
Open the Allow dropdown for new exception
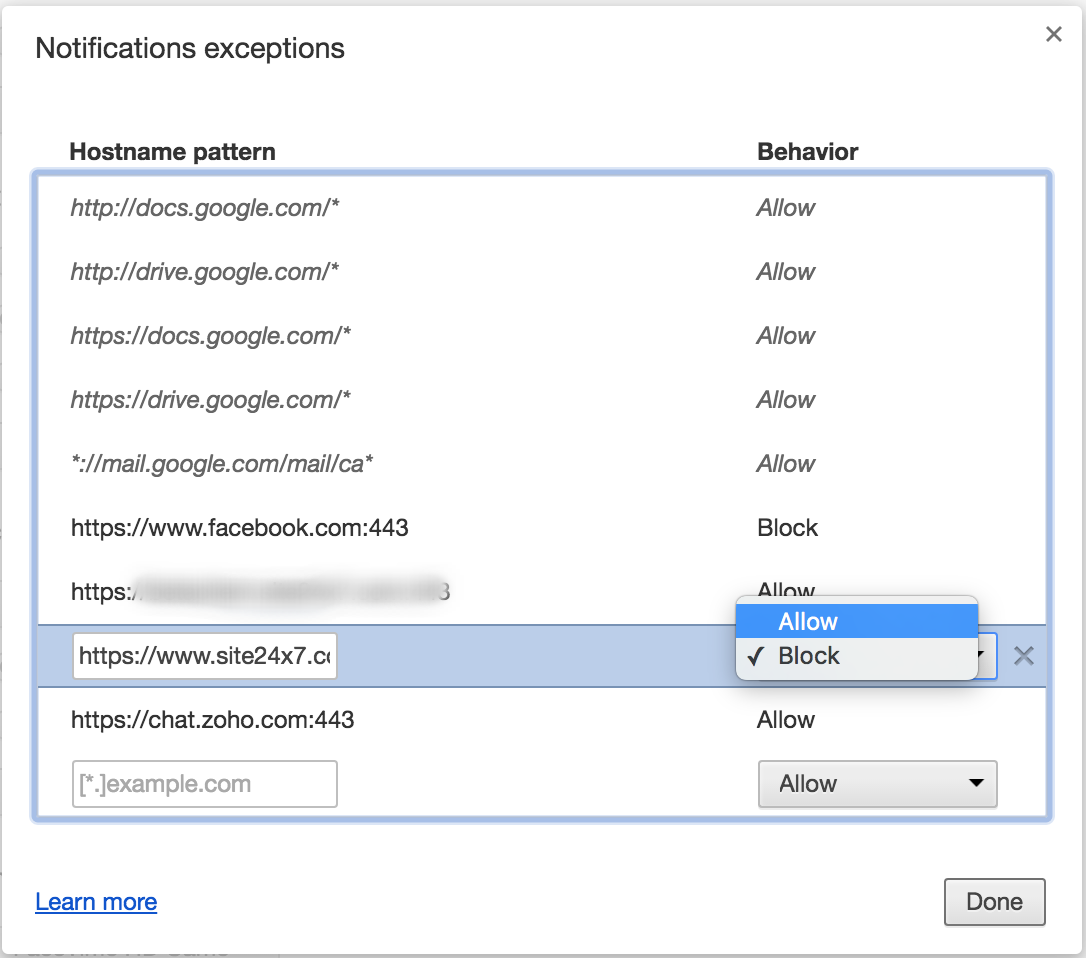click(877, 784)
